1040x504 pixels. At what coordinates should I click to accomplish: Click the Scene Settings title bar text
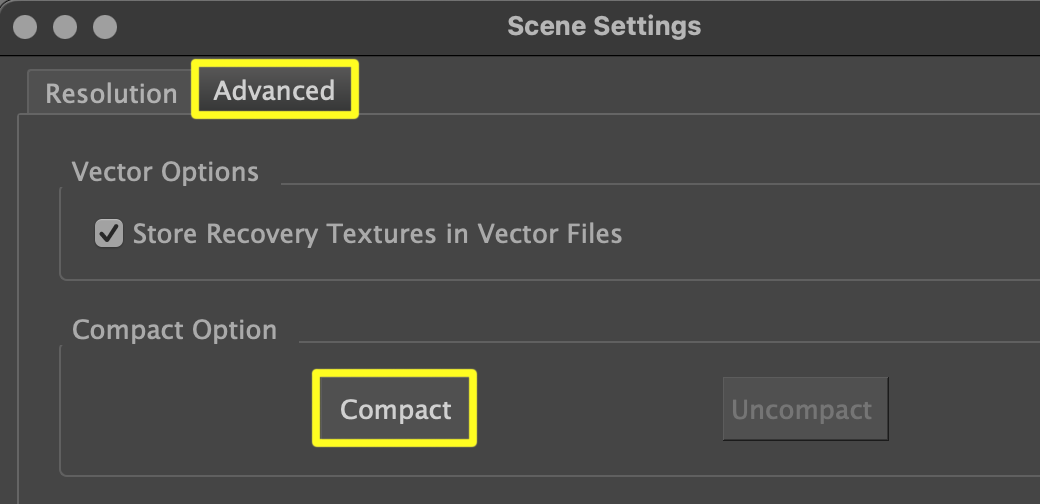[x=604, y=26]
